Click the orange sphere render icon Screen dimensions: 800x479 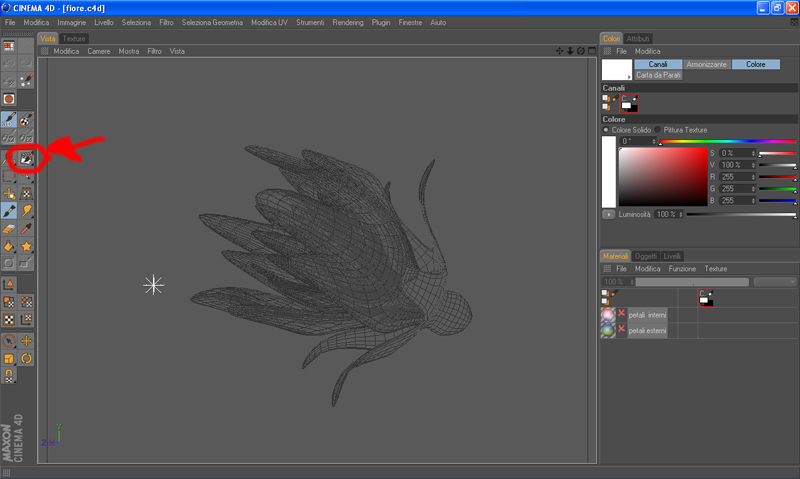pos(9,99)
